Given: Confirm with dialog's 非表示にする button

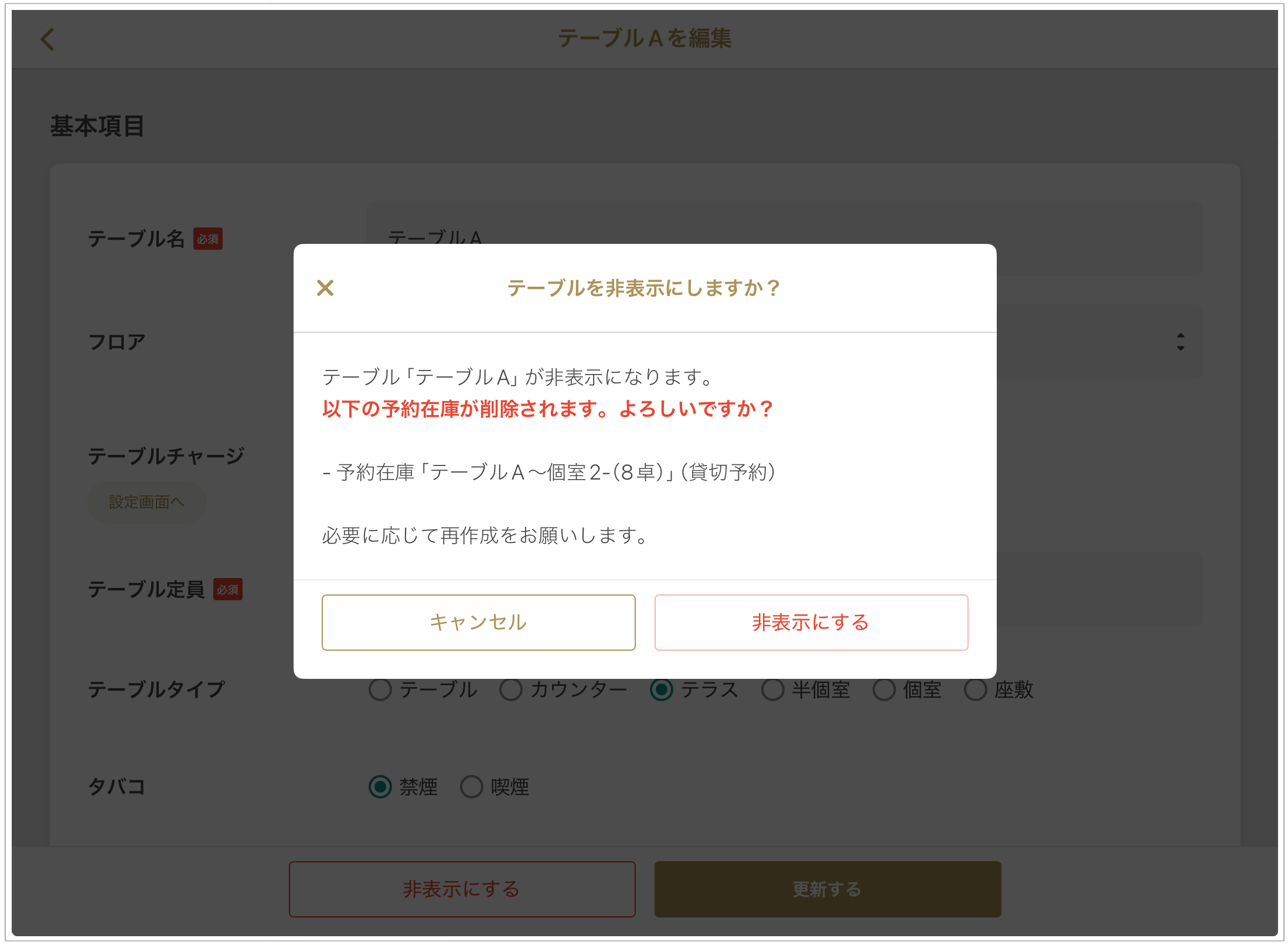Looking at the screenshot, I should coord(810,622).
